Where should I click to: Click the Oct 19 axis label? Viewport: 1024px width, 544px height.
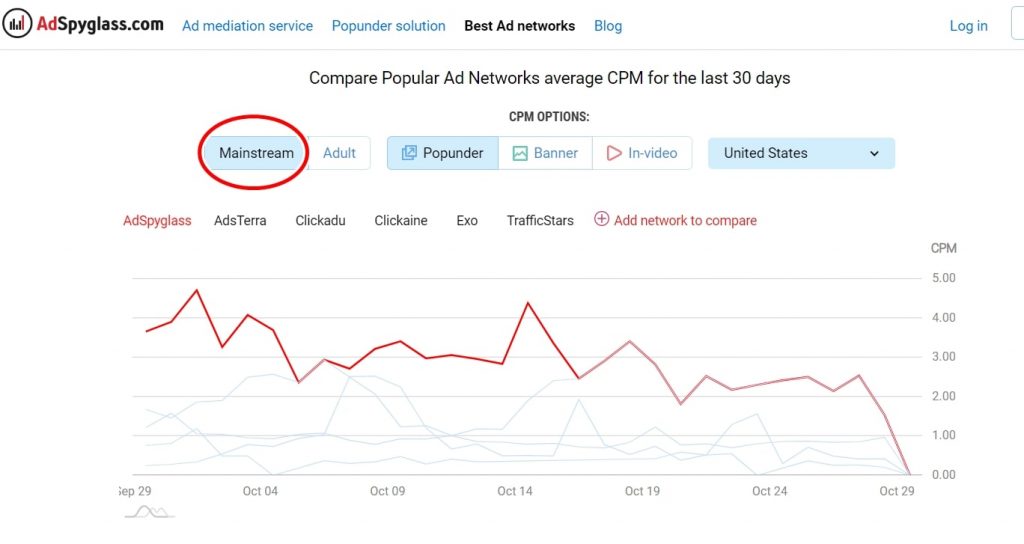(642, 491)
